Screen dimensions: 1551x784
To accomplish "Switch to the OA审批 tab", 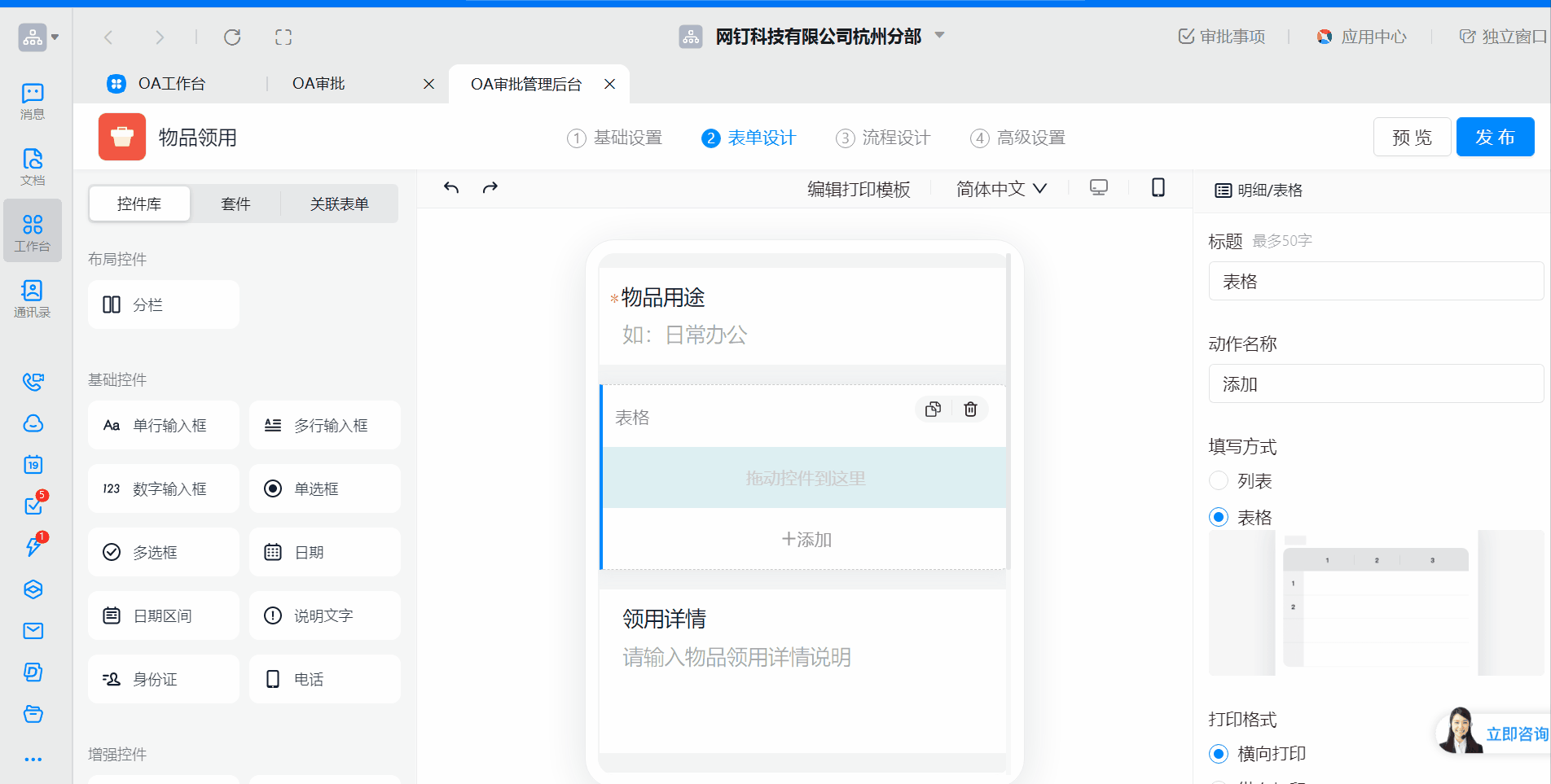I will [319, 84].
